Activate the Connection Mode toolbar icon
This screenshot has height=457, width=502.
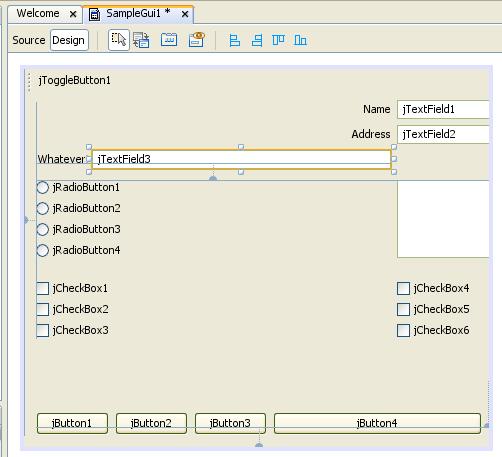[x=141, y=40]
